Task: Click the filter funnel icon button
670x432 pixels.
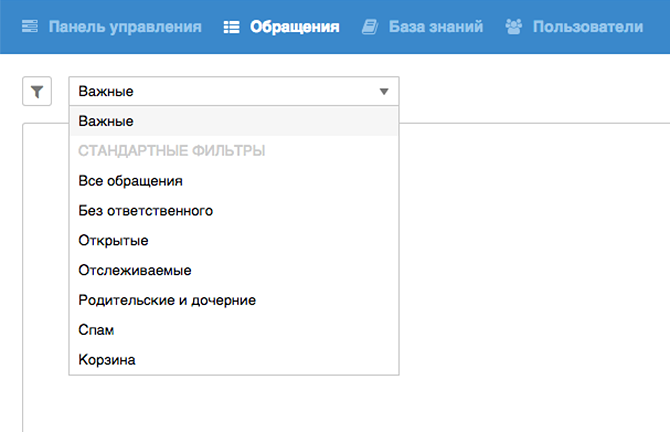Action: 37,91
